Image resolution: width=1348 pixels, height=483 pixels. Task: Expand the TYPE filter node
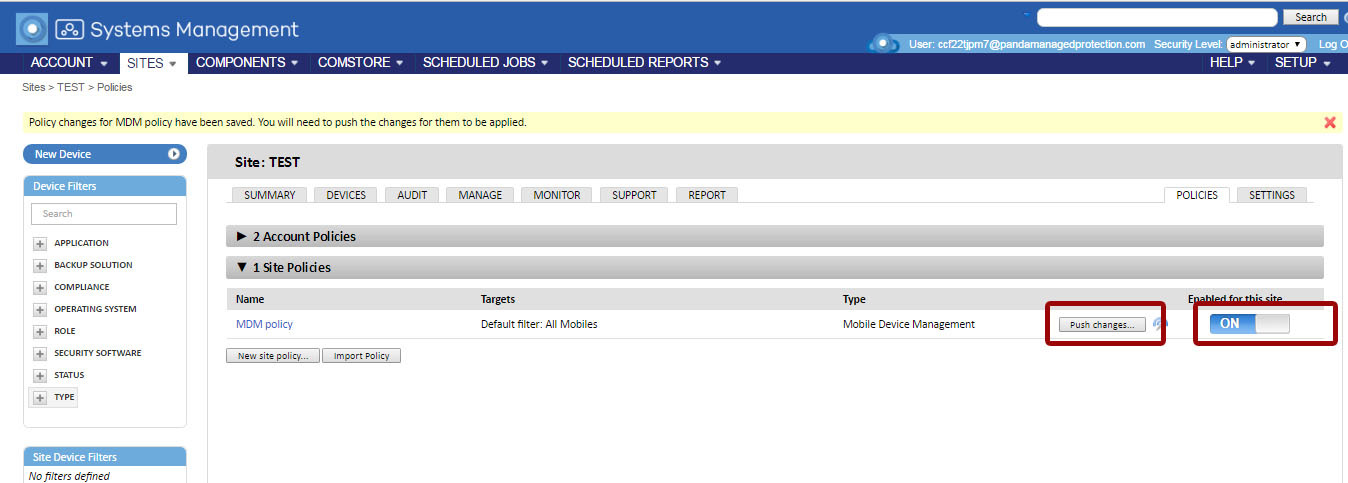[40, 398]
